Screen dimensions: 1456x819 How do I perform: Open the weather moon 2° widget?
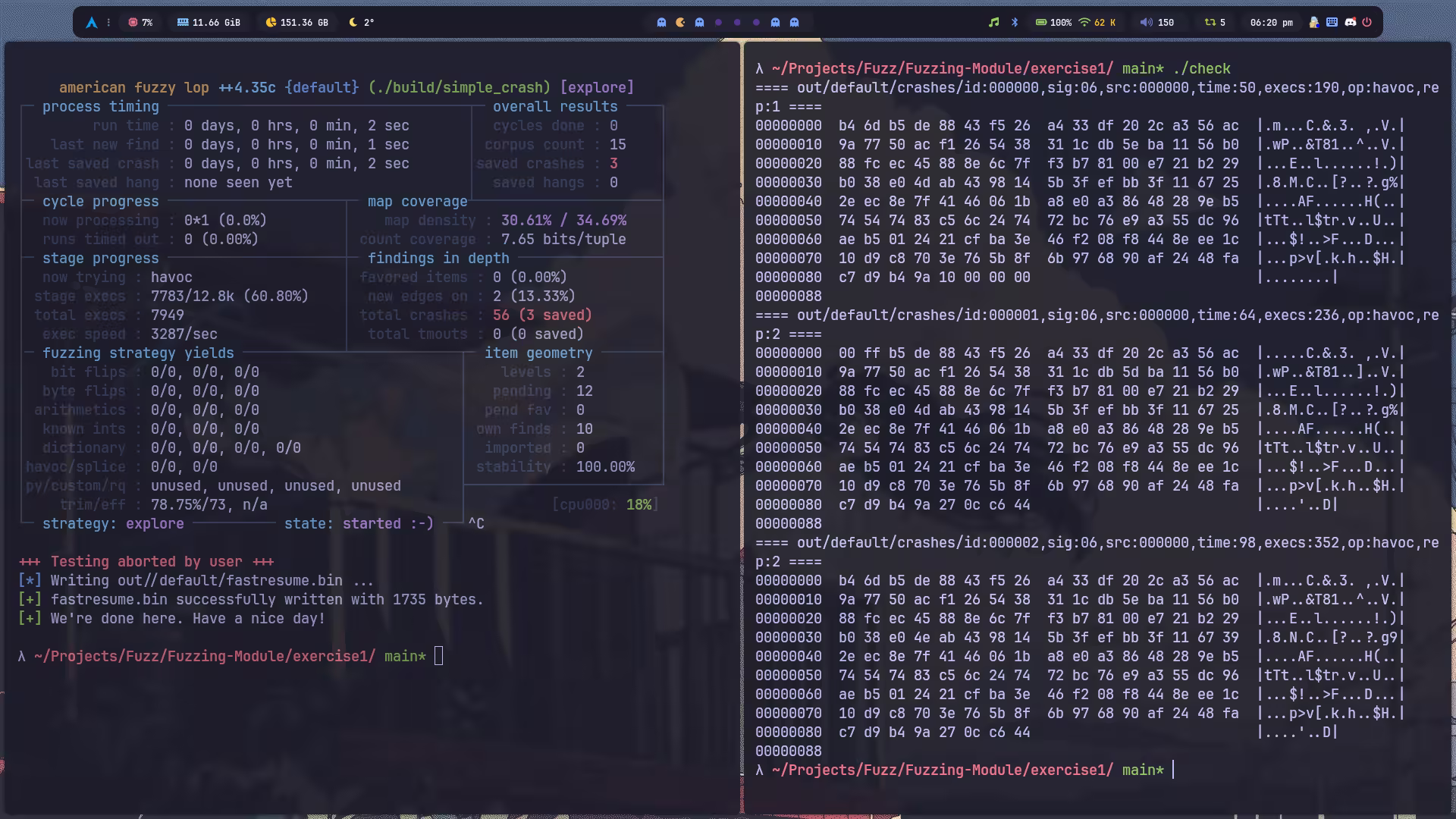[x=361, y=23]
